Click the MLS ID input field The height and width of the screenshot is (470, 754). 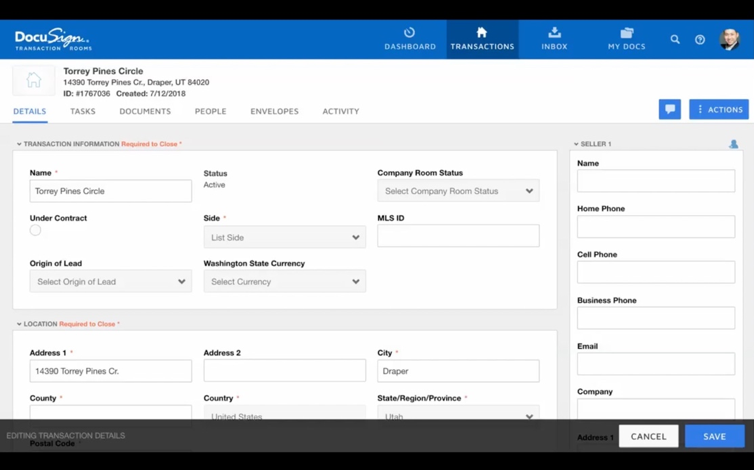(x=458, y=236)
